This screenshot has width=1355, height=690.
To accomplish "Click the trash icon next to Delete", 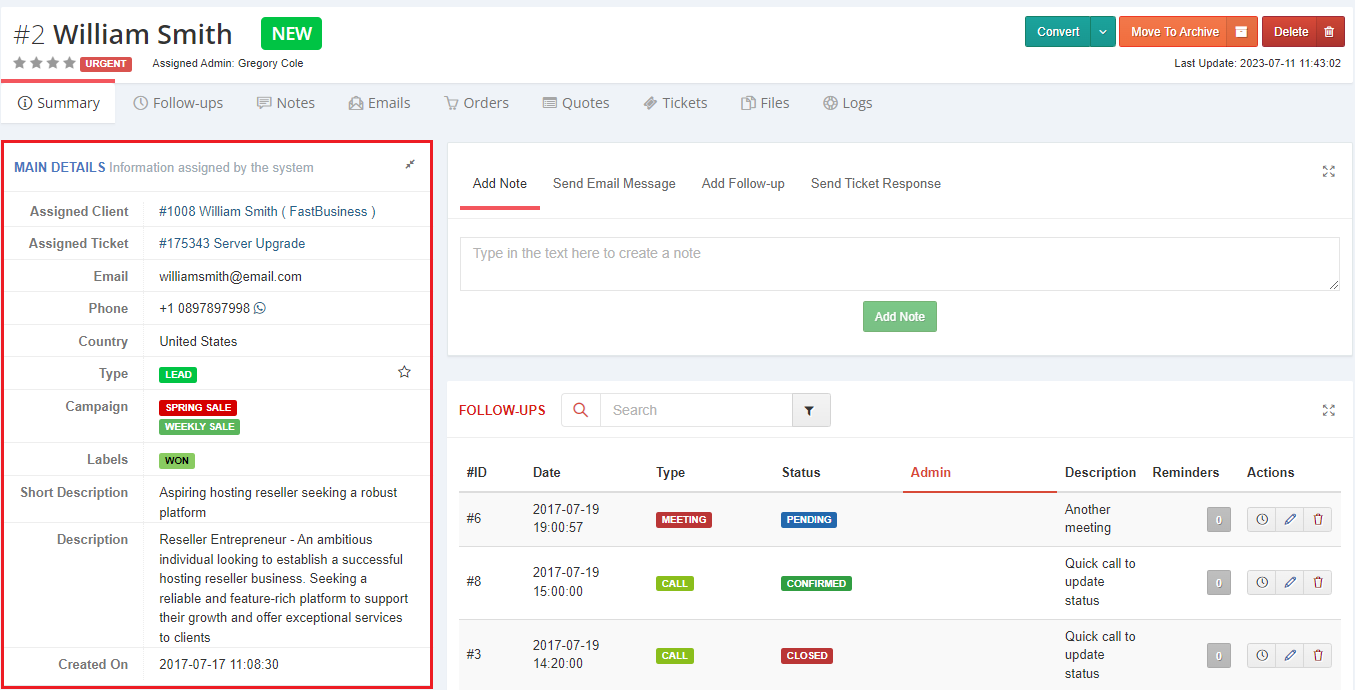I will pyautogui.click(x=1329, y=32).
